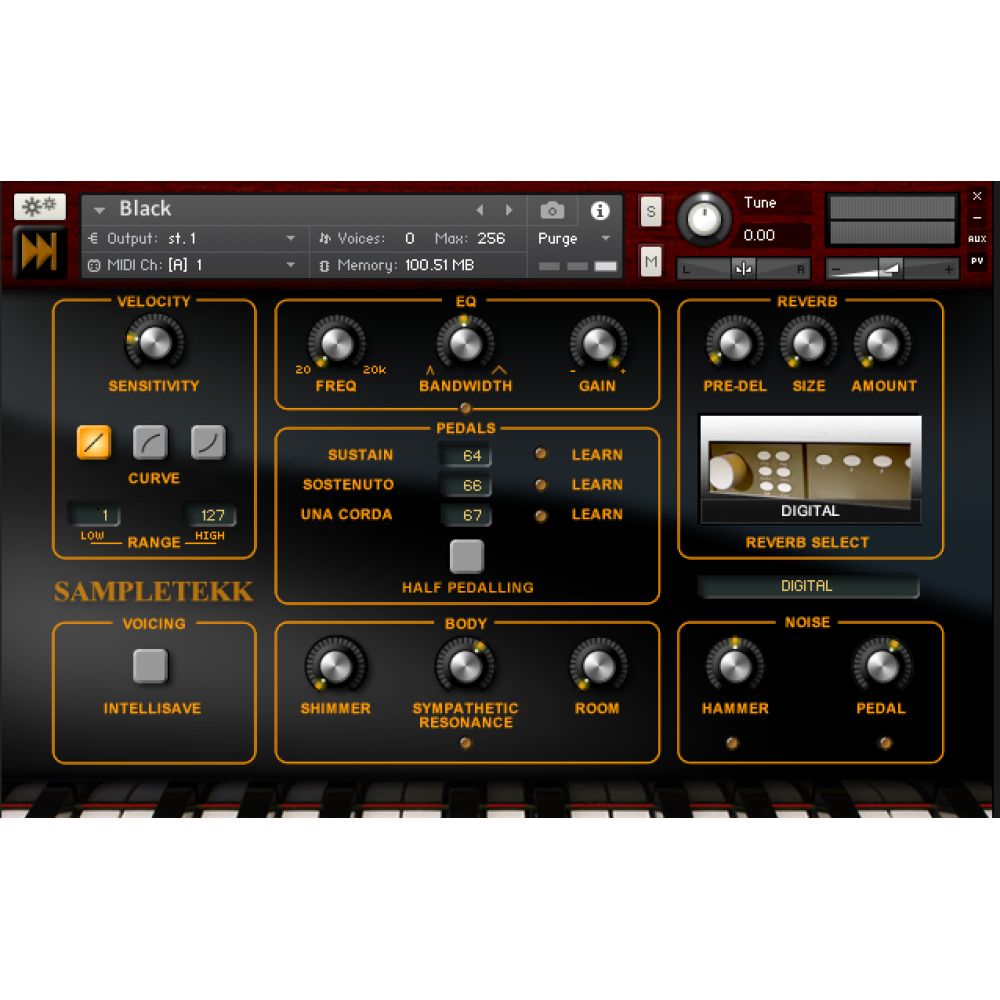This screenshot has height=1000, width=1000.
Task: Click the stereo pan slider
Action: click(x=743, y=268)
